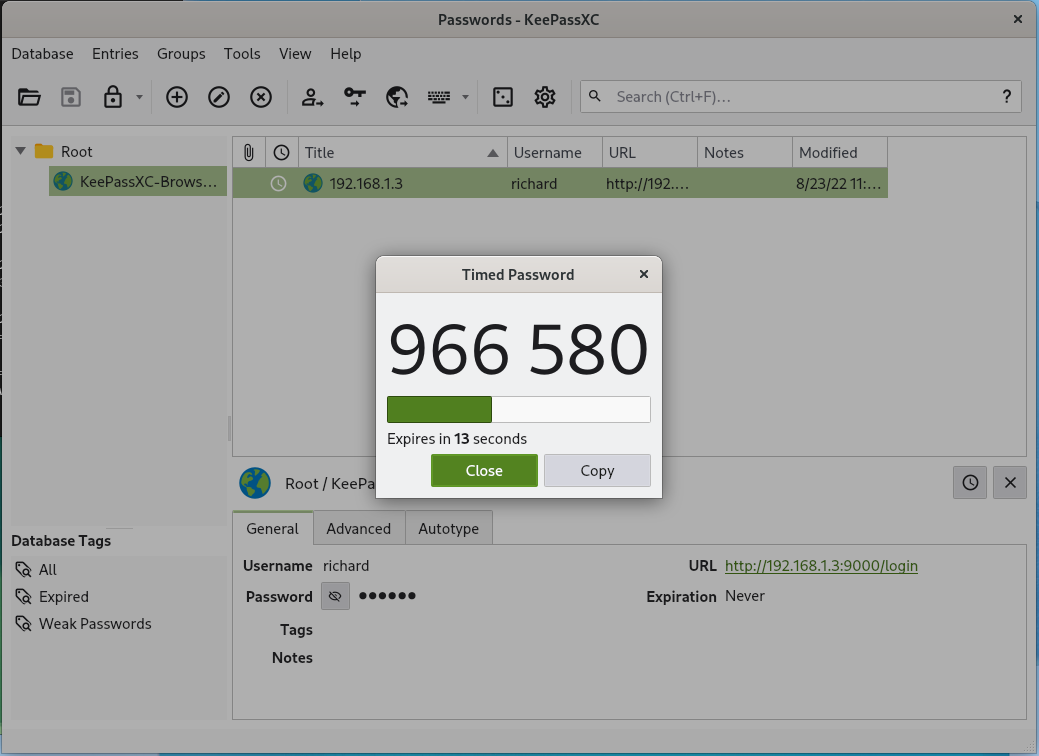Click the TOTP expiry progress bar

point(519,409)
